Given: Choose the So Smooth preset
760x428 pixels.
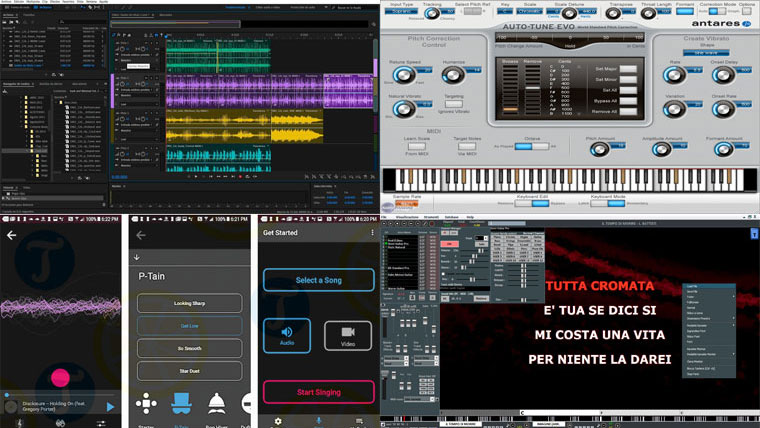Looking at the screenshot, I should pos(190,349).
